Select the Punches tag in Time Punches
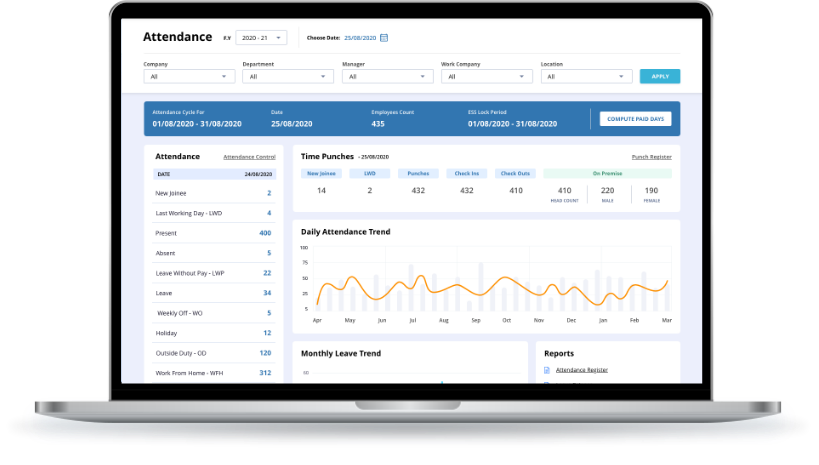Screen dimensions: 819x465 point(418,173)
